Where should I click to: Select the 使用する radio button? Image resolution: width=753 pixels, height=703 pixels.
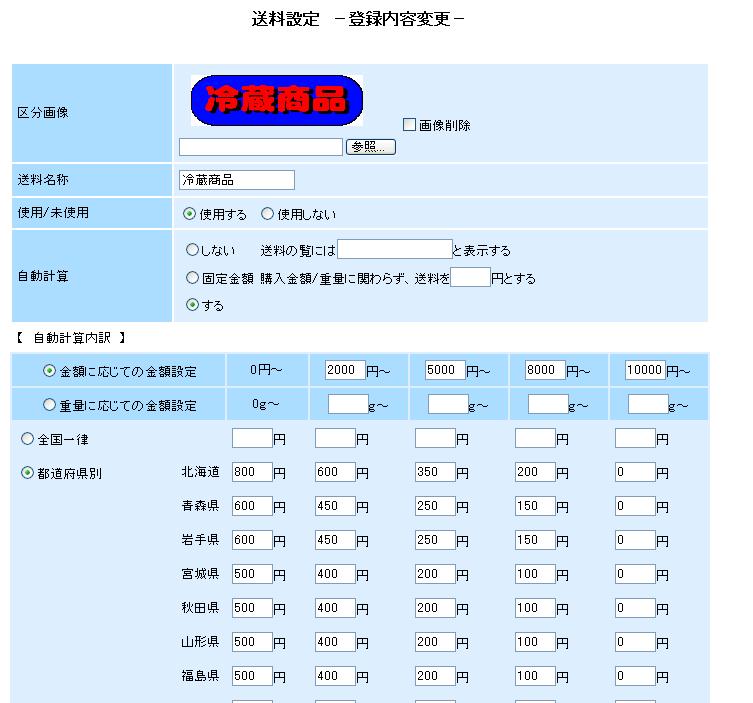pyautogui.click(x=190, y=214)
